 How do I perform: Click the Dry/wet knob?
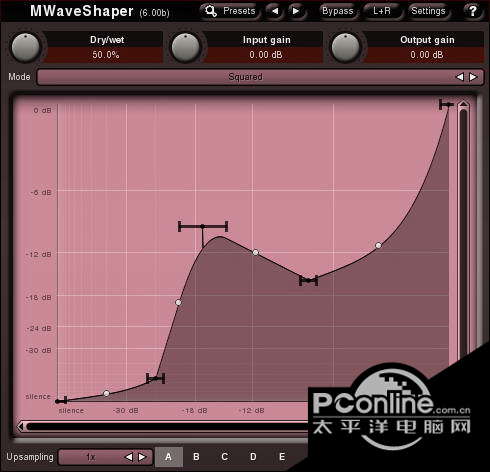(x=26, y=48)
